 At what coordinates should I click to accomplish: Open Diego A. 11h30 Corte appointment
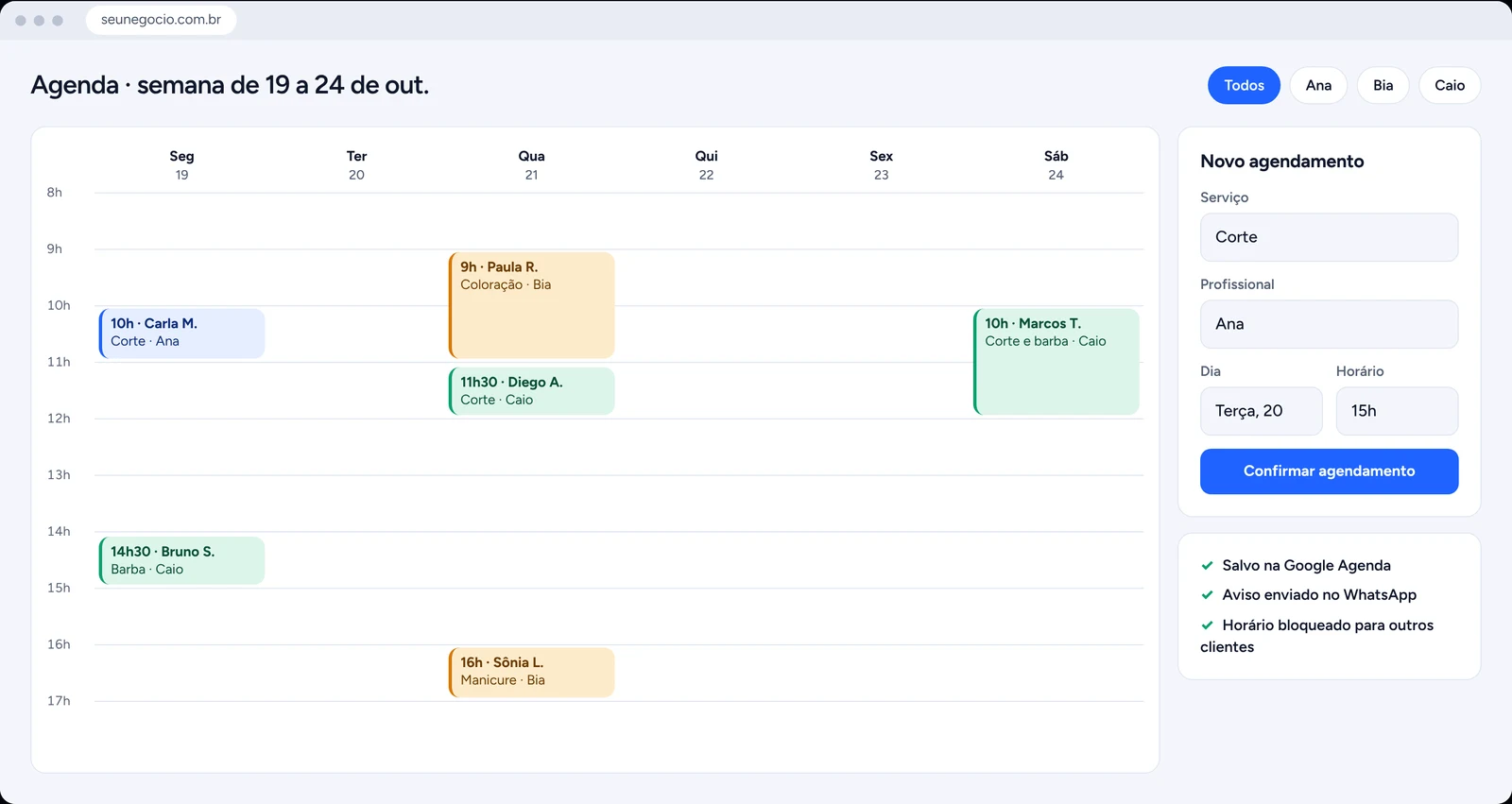[531, 391]
